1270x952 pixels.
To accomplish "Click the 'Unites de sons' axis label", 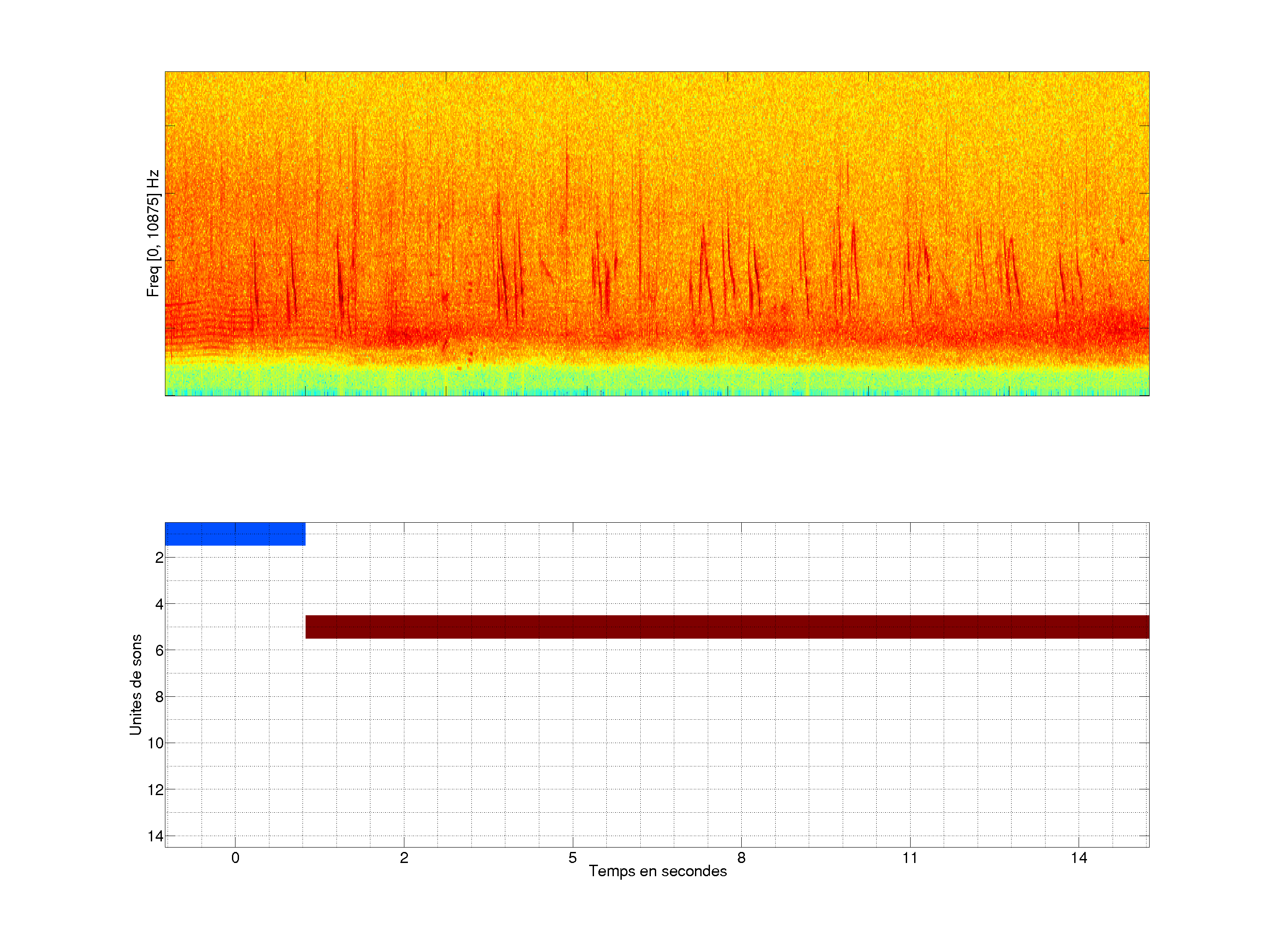I will click(135, 684).
